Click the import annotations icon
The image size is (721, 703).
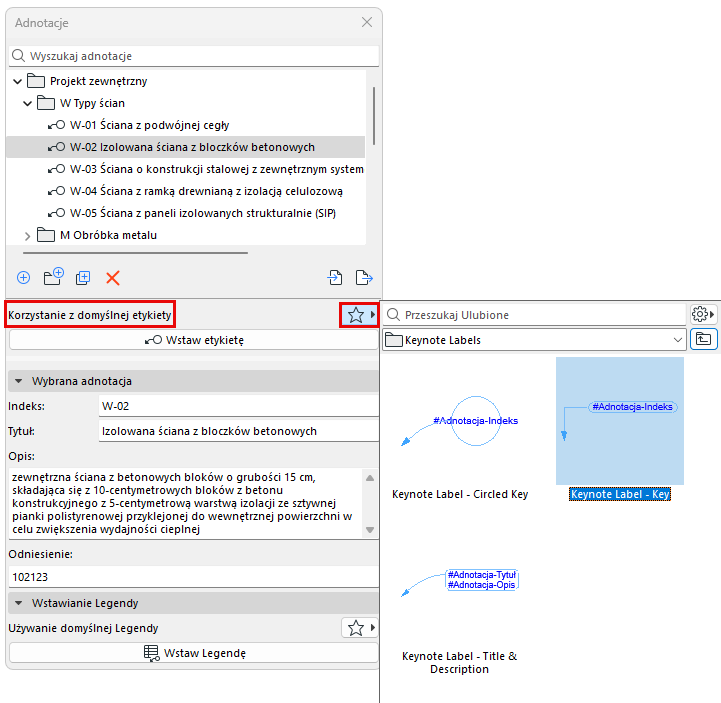coord(335,277)
